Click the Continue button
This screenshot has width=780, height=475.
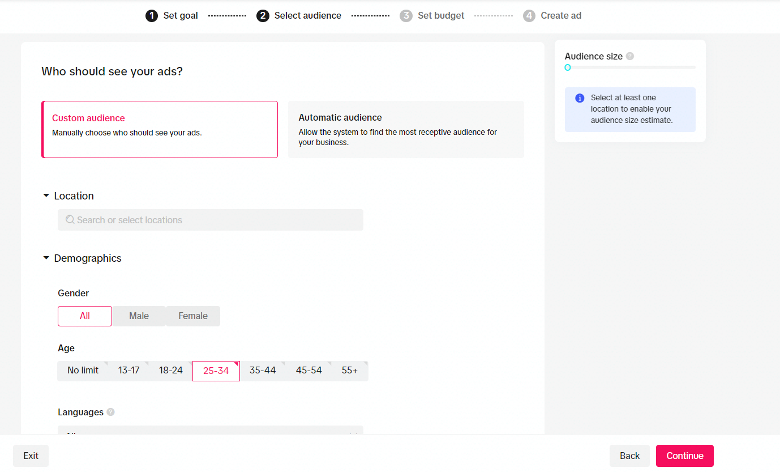tap(684, 456)
